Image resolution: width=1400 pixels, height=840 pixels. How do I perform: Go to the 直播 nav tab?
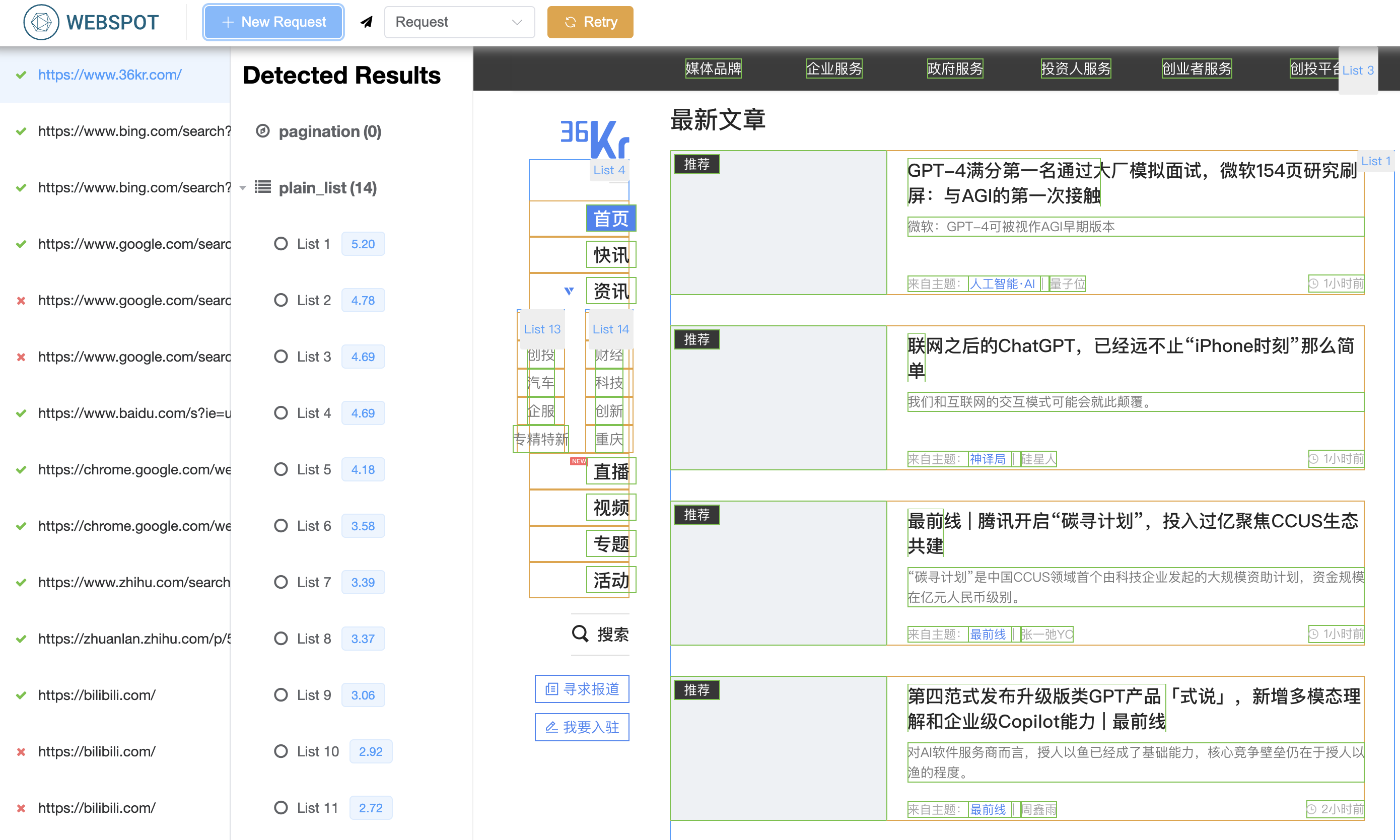(611, 471)
